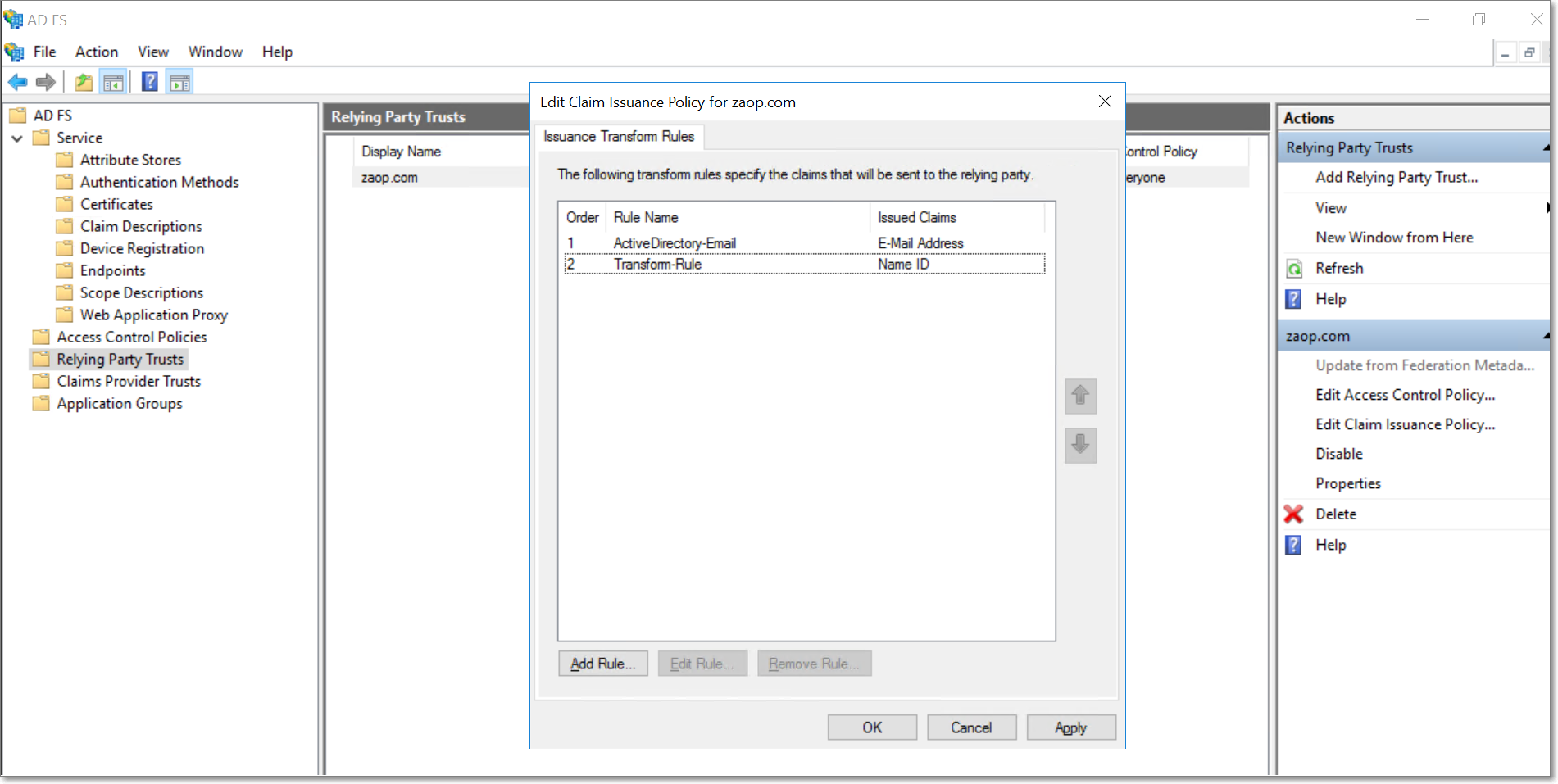Viewport: 1558px width, 784px height.
Task: Click Update from Federation Metadata action
Action: click(1425, 365)
